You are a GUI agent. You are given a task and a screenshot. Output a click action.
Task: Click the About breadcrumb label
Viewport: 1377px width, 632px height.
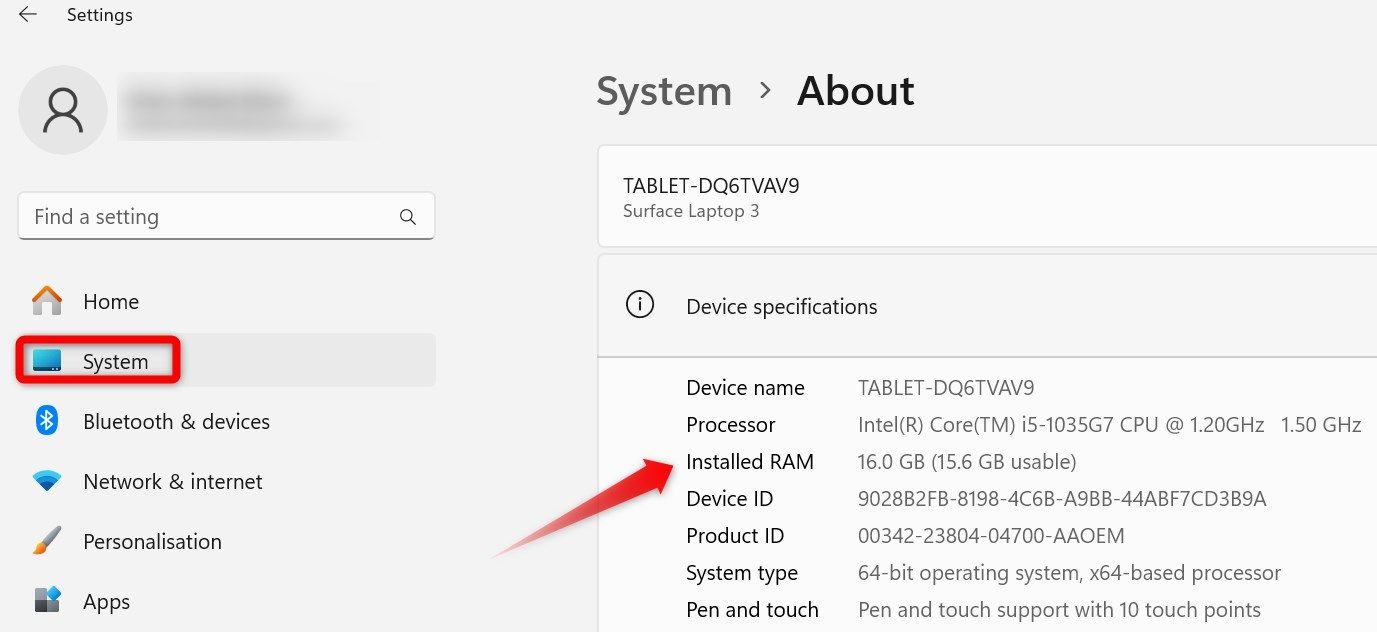click(855, 90)
